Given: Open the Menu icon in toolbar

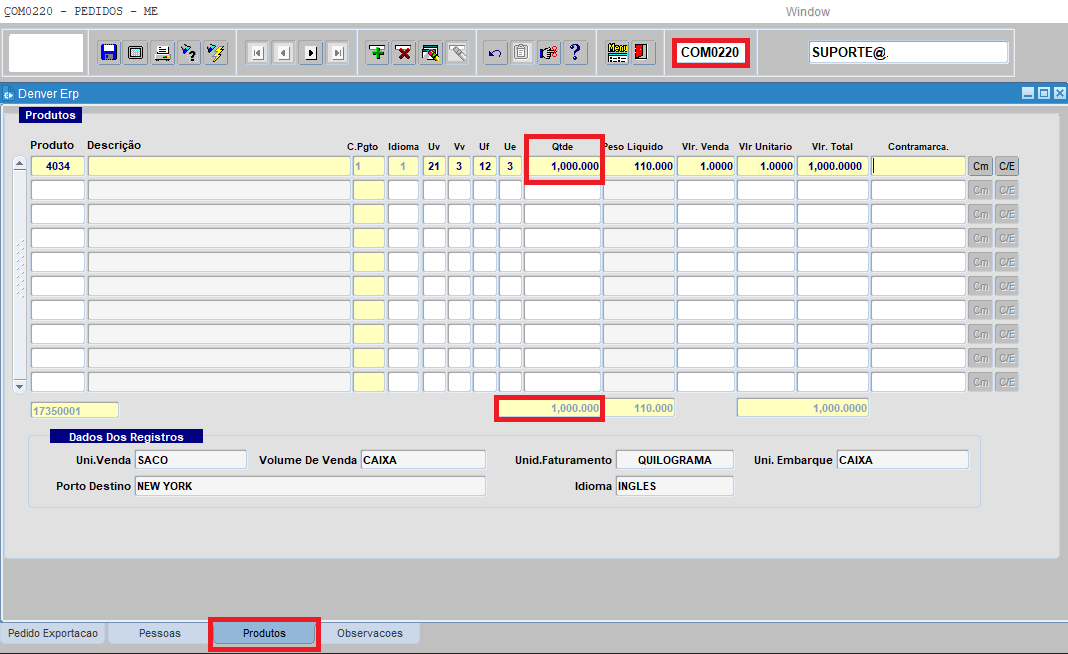Looking at the screenshot, I should 617,52.
